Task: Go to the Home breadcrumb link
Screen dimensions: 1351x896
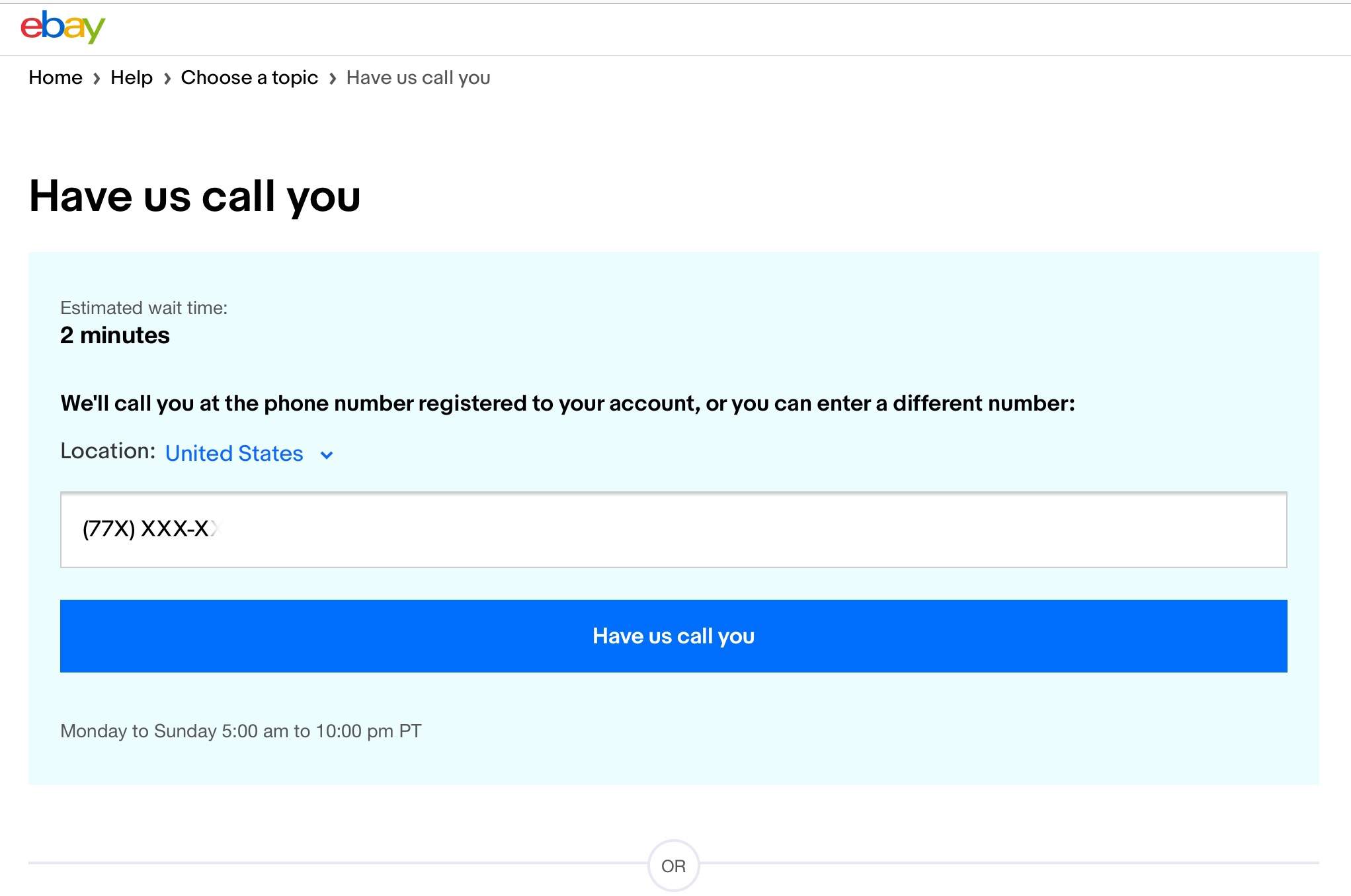Action: [x=56, y=78]
